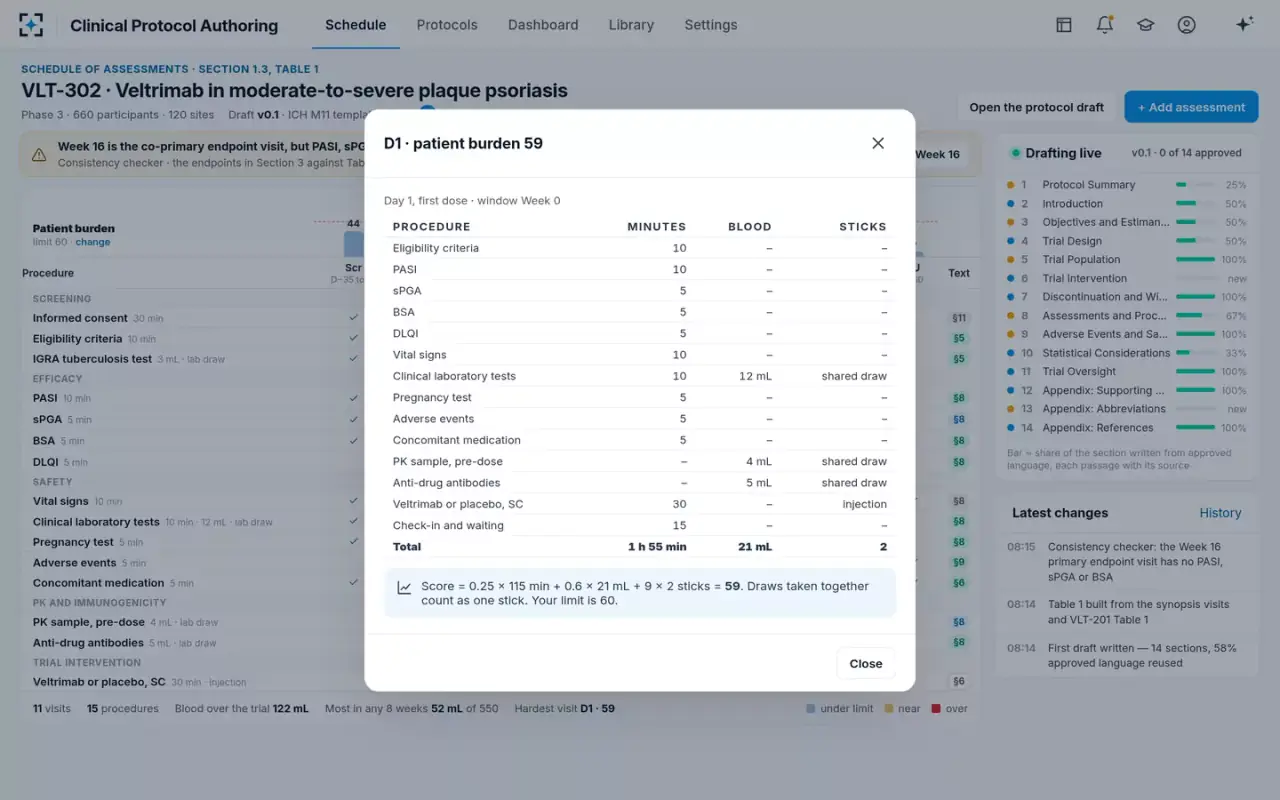Screen dimensions: 1280x800
Task: Click the 08:15 Consistency checker change entry
Action: 1127,561
